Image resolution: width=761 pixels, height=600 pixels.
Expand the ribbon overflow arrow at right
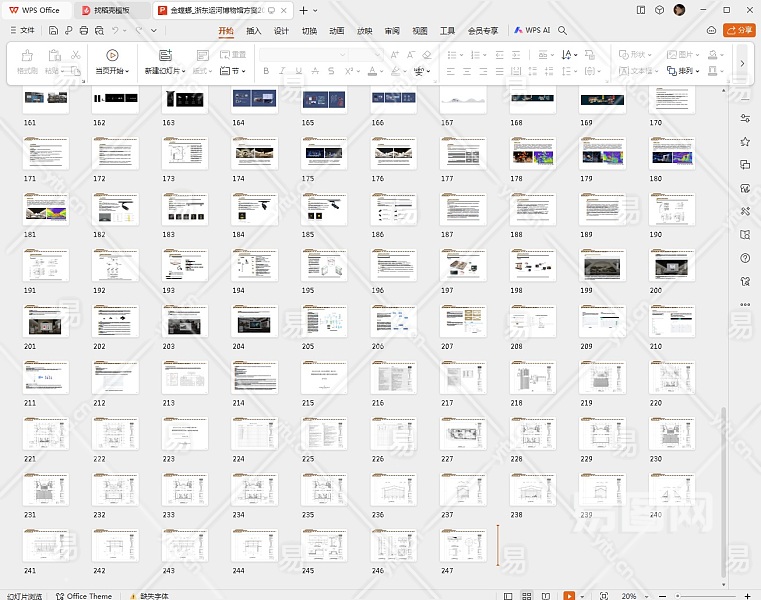coord(742,63)
